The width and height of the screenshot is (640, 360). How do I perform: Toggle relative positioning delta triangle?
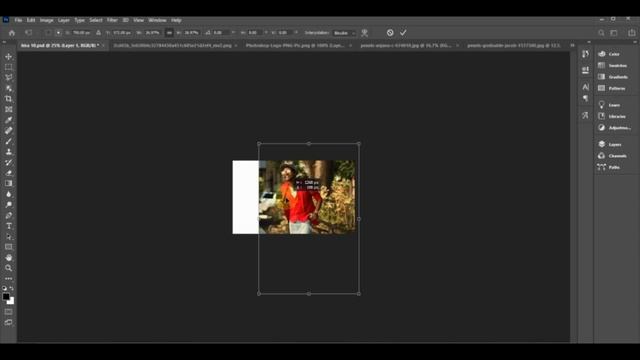pyautogui.click(x=98, y=33)
